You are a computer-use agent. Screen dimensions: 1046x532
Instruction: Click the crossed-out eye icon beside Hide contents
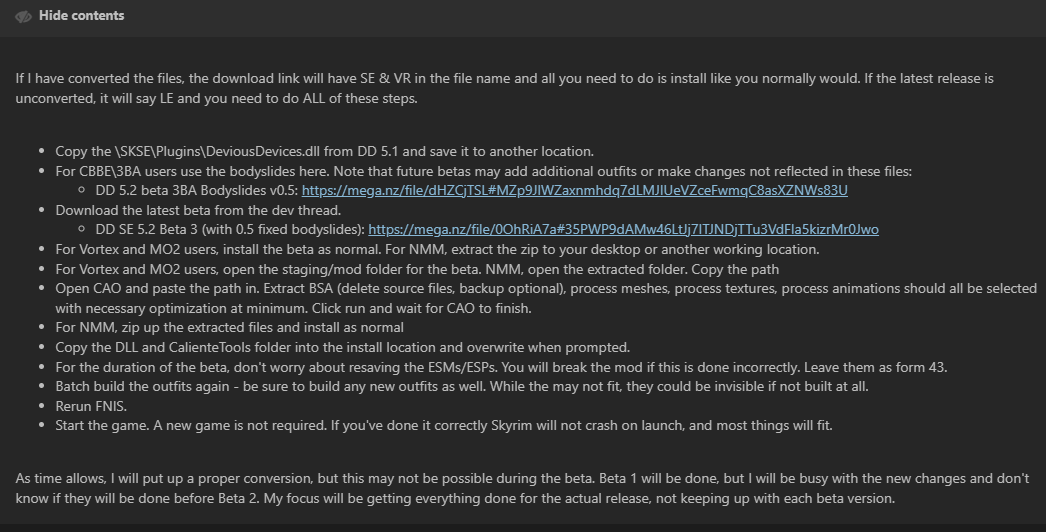point(23,16)
